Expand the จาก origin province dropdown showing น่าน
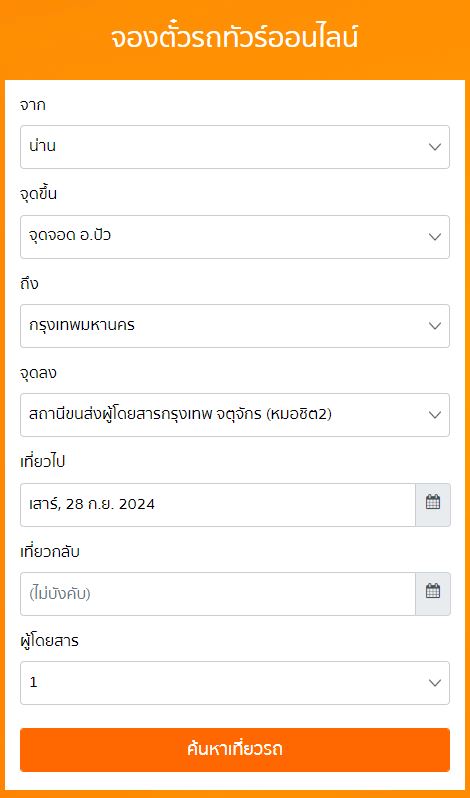The width and height of the screenshot is (470, 798). (x=235, y=147)
